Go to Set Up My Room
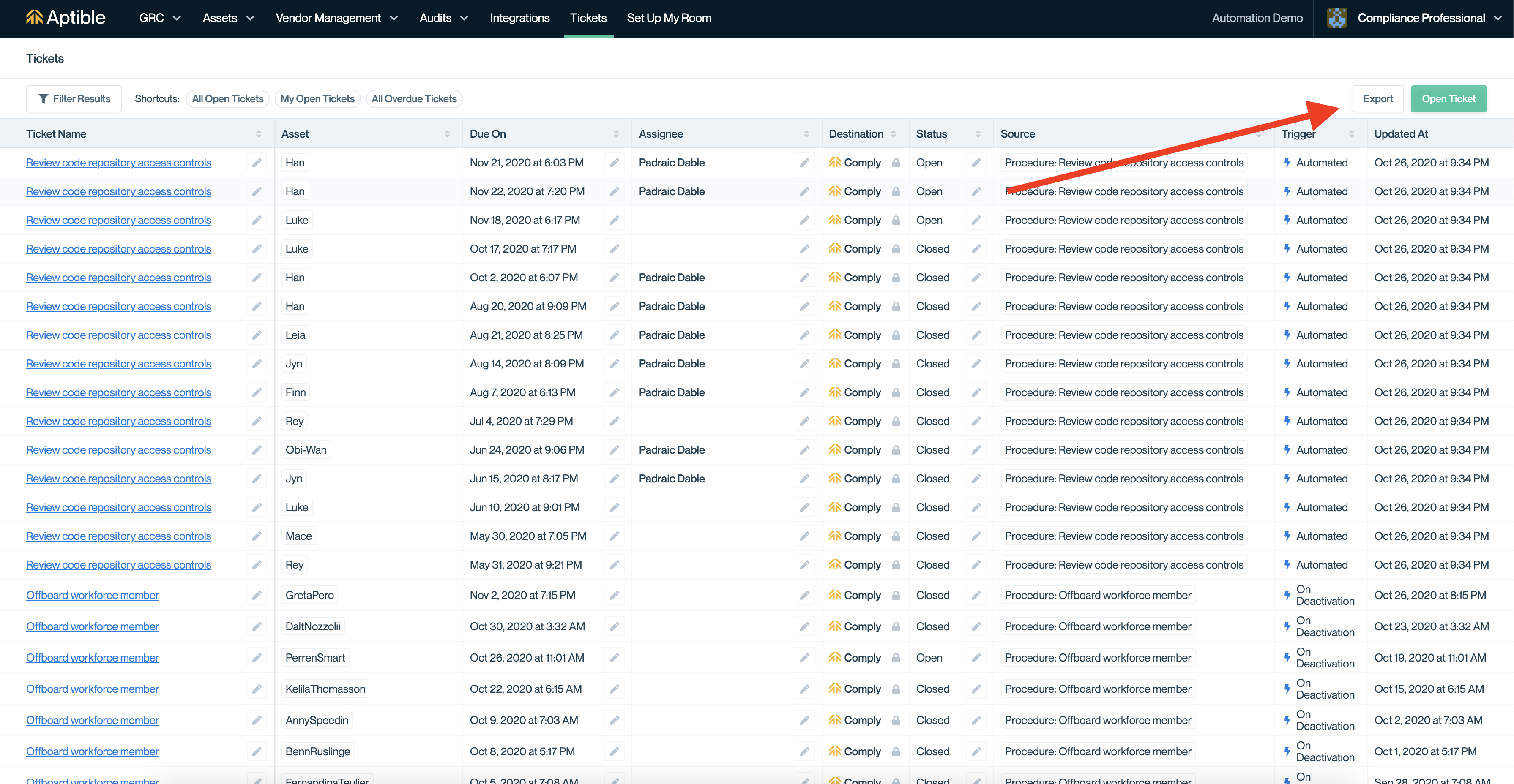This screenshot has height=784, width=1514. 669,18
